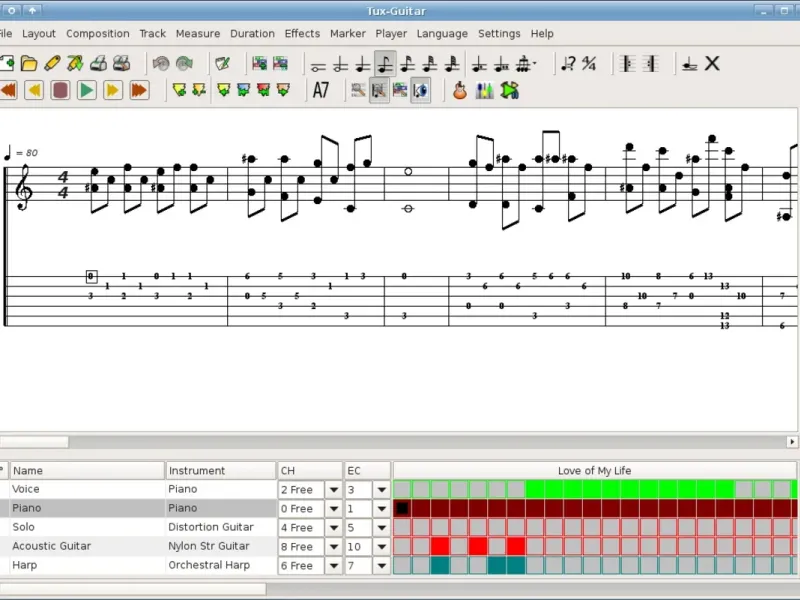Click the Save As icon with green arrow
This screenshot has width=800, height=600.
[x=75, y=64]
